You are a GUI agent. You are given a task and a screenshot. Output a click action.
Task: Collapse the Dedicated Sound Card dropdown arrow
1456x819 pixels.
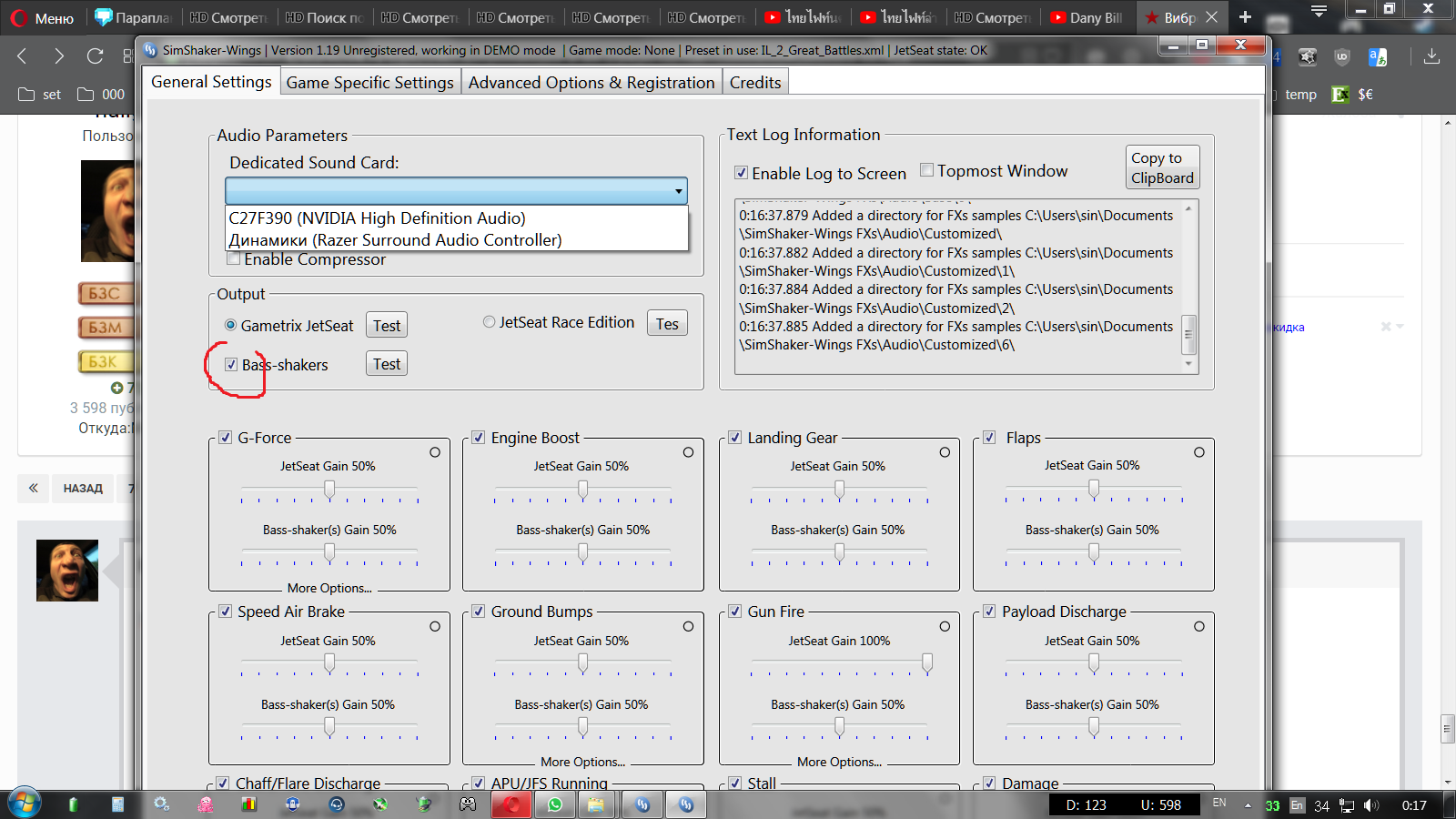(678, 191)
